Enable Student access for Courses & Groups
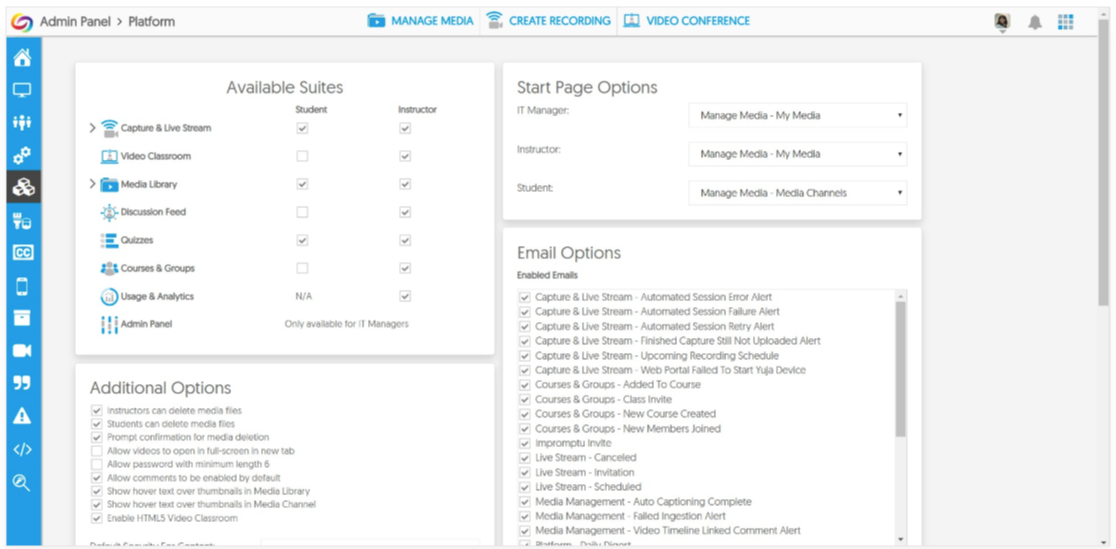The height and width of the screenshot is (549, 1116). pyautogui.click(x=302, y=268)
